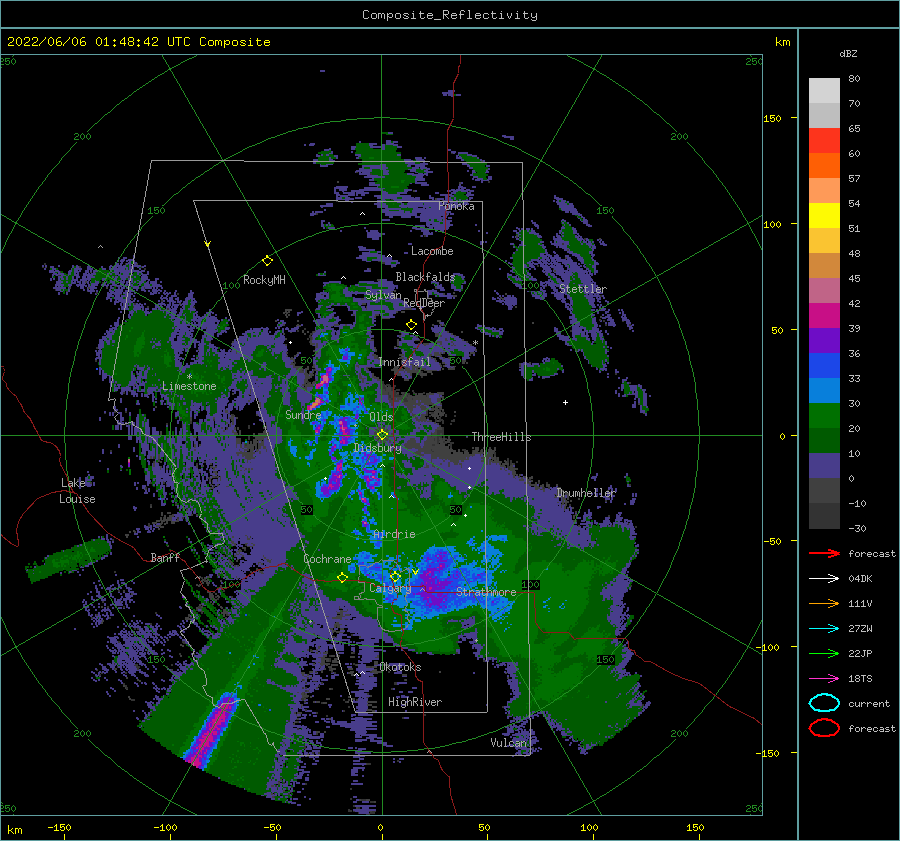Click the yellow diamond marker below RedDeer
900x841 pixels.
pos(411,325)
